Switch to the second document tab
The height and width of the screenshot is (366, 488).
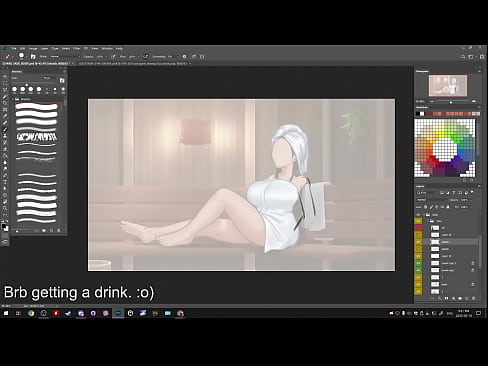tap(133, 63)
